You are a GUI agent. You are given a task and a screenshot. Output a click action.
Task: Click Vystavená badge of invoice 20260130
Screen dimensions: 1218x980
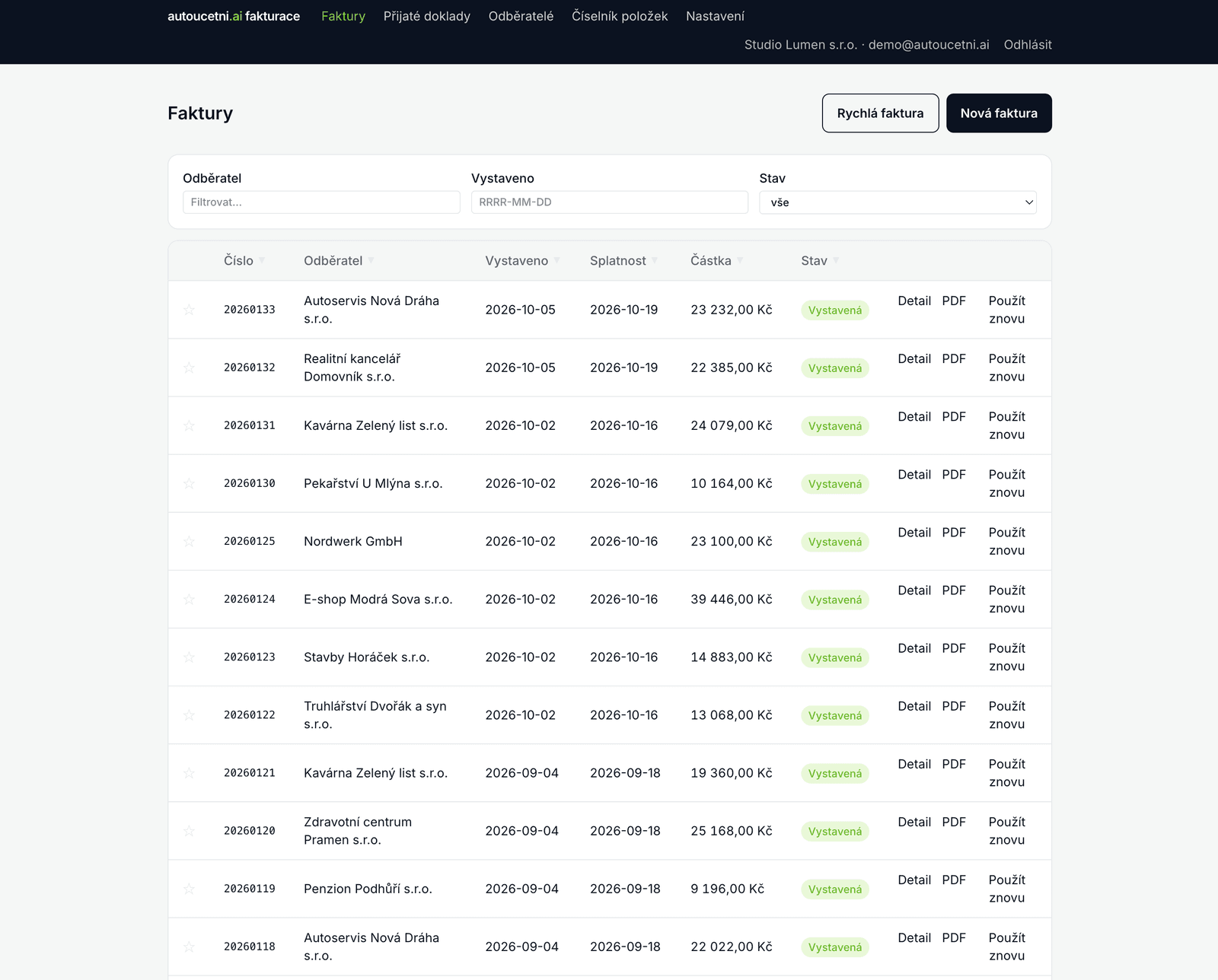(x=835, y=484)
